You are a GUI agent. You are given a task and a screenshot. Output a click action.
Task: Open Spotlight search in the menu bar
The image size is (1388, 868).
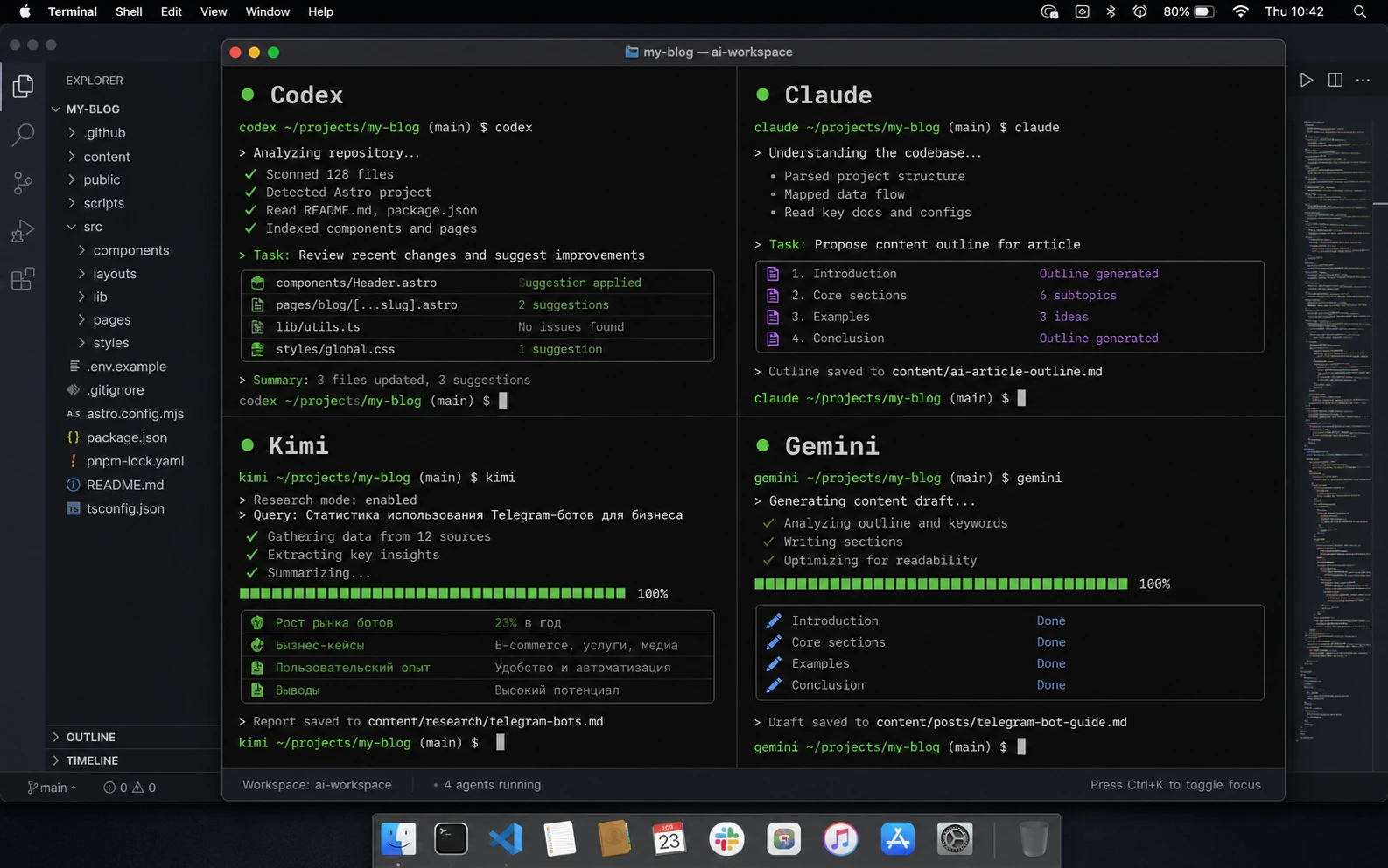point(1360,11)
